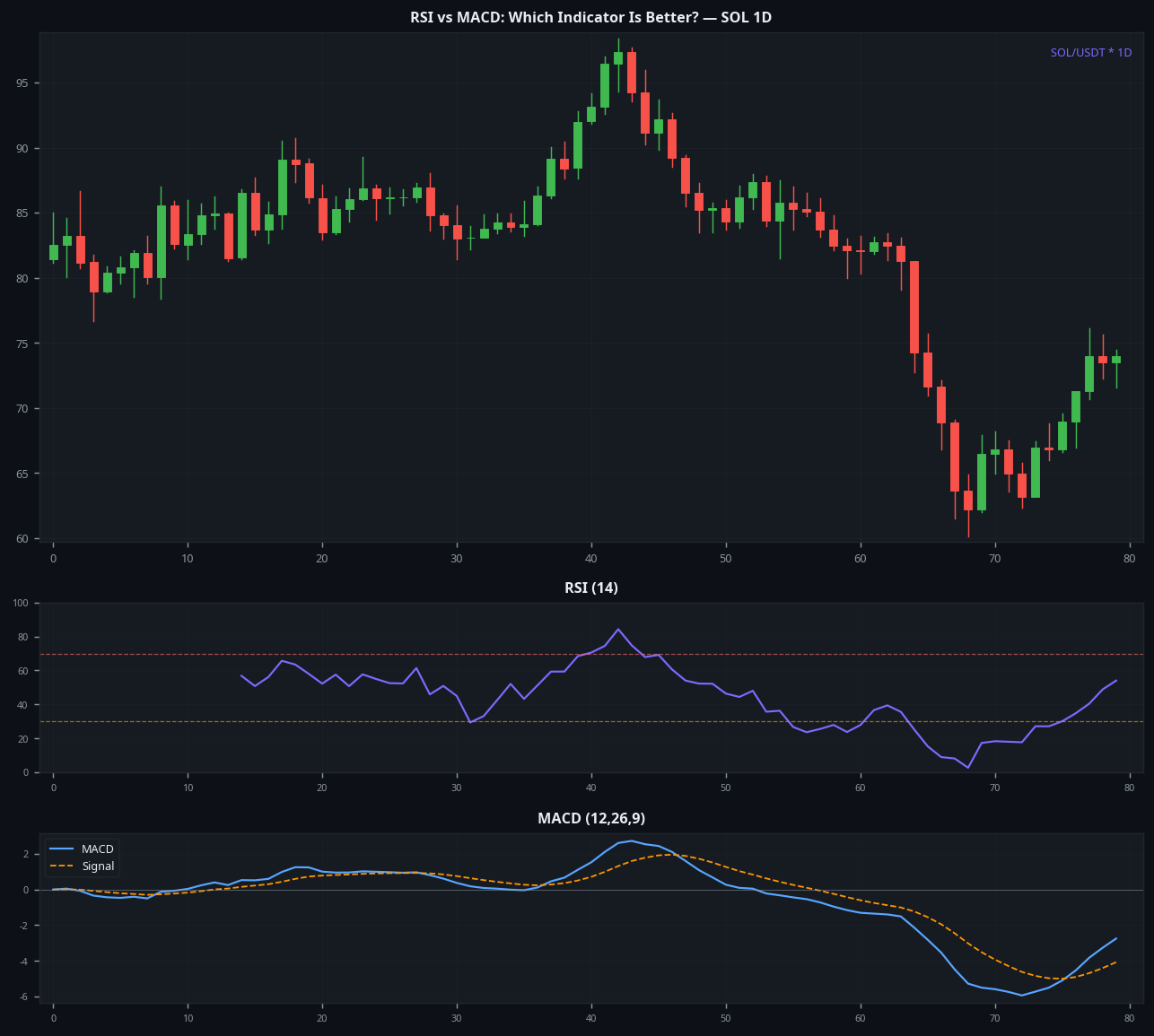Click the MACD line peak near index 43
Screen dimensions: 1154x1036
[x=632, y=840]
